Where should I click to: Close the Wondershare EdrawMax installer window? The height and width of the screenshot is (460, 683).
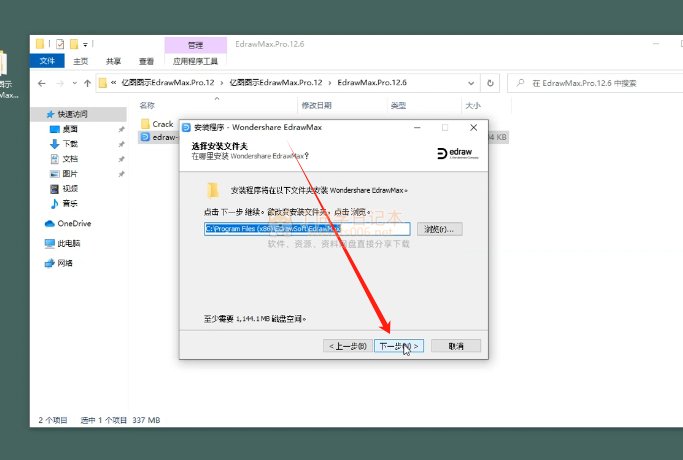click(x=473, y=128)
